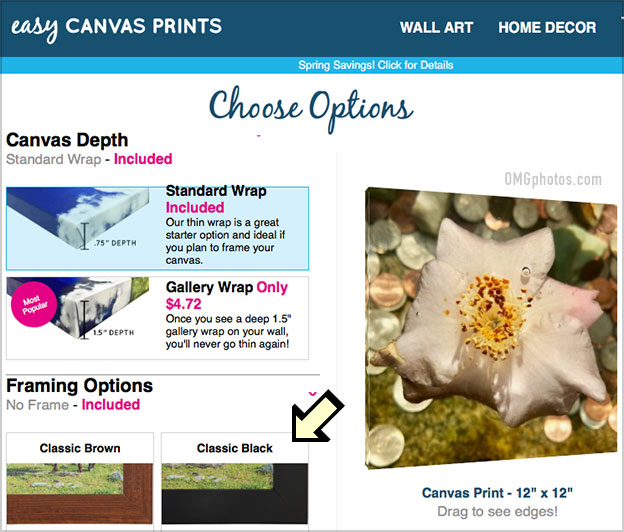This screenshot has height=532, width=624.
Task: Click the Framing Options section heading
Action: click(x=80, y=386)
